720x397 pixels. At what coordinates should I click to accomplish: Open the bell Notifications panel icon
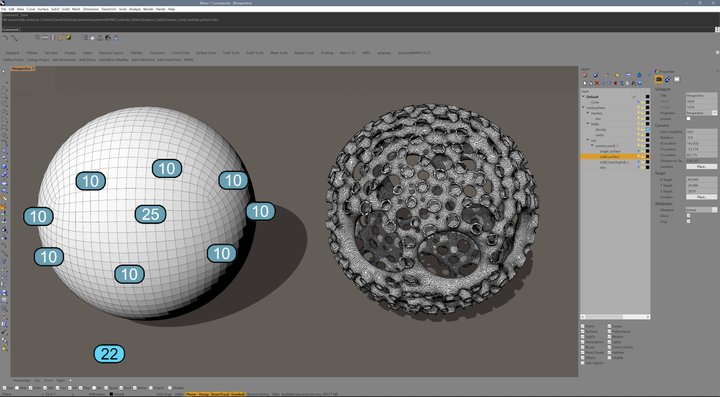coord(639,75)
